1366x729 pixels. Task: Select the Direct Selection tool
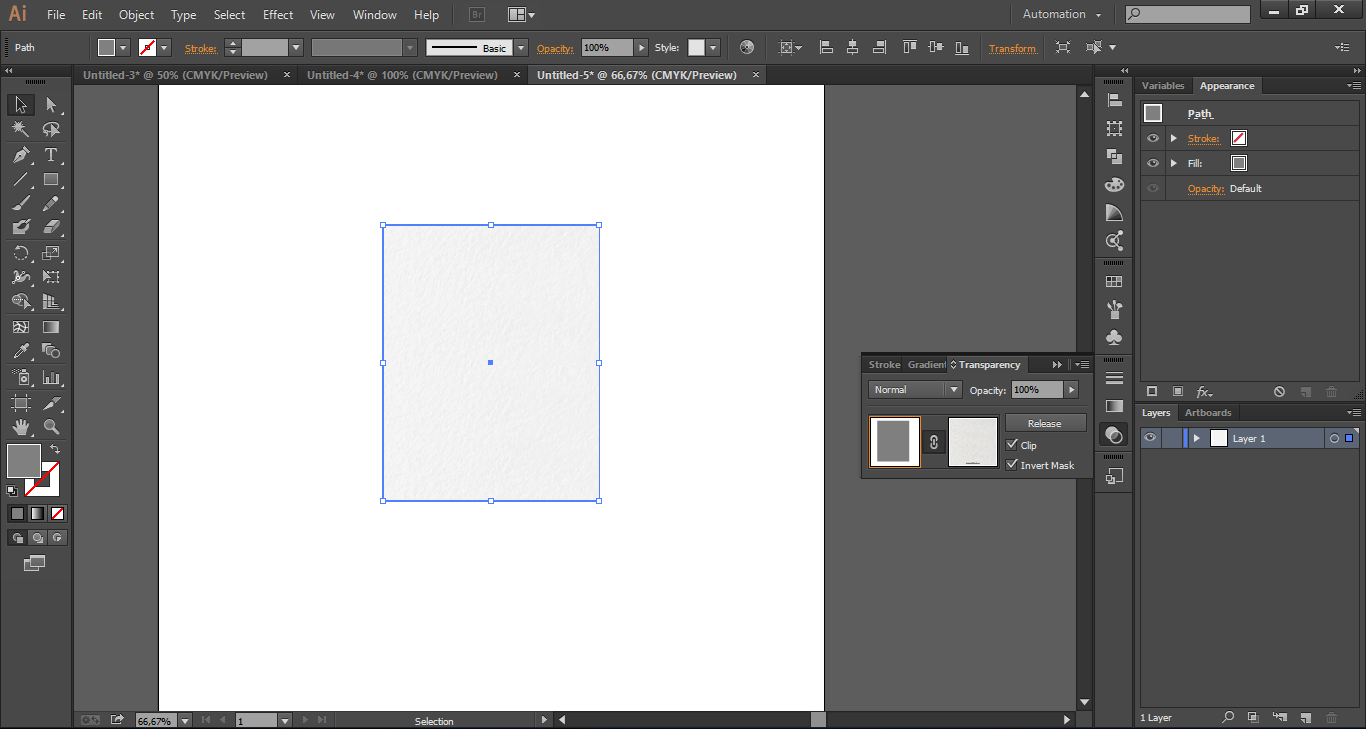[x=51, y=105]
